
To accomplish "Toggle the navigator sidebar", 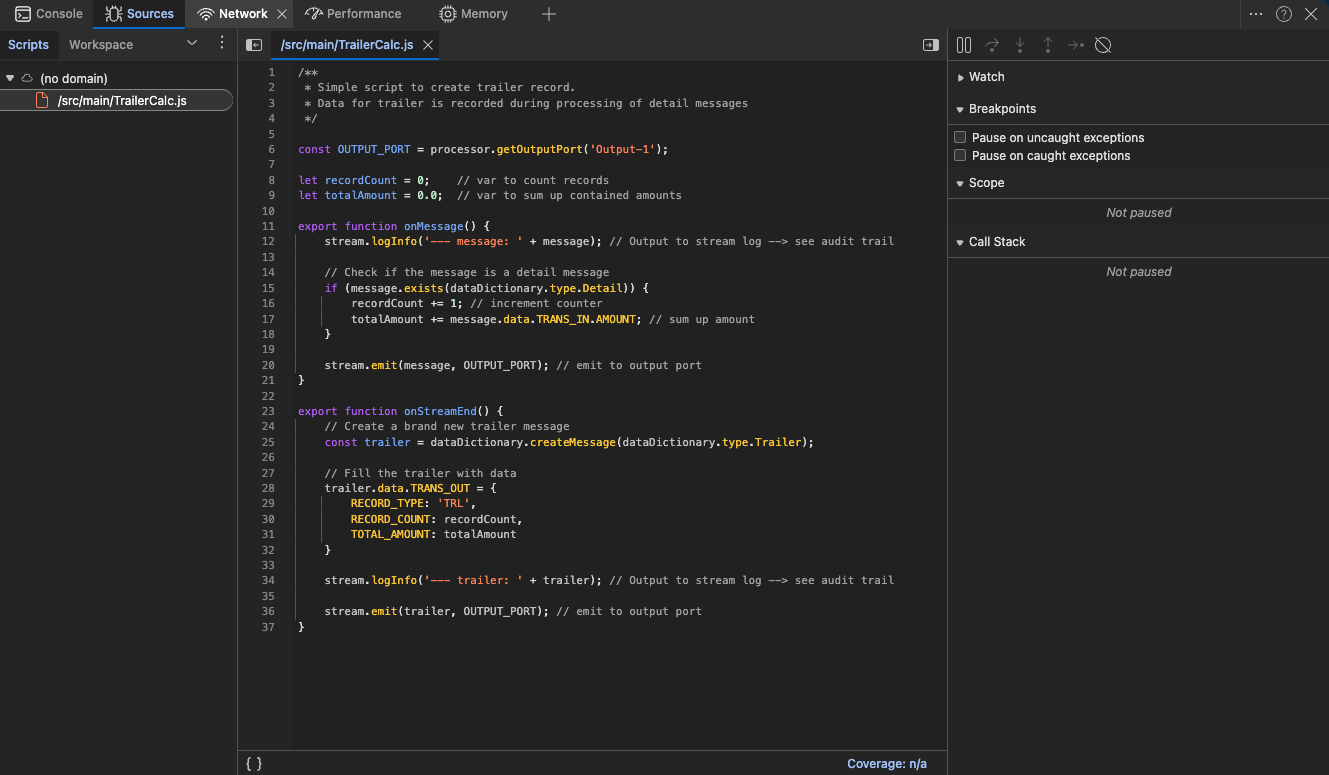I will click(254, 45).
